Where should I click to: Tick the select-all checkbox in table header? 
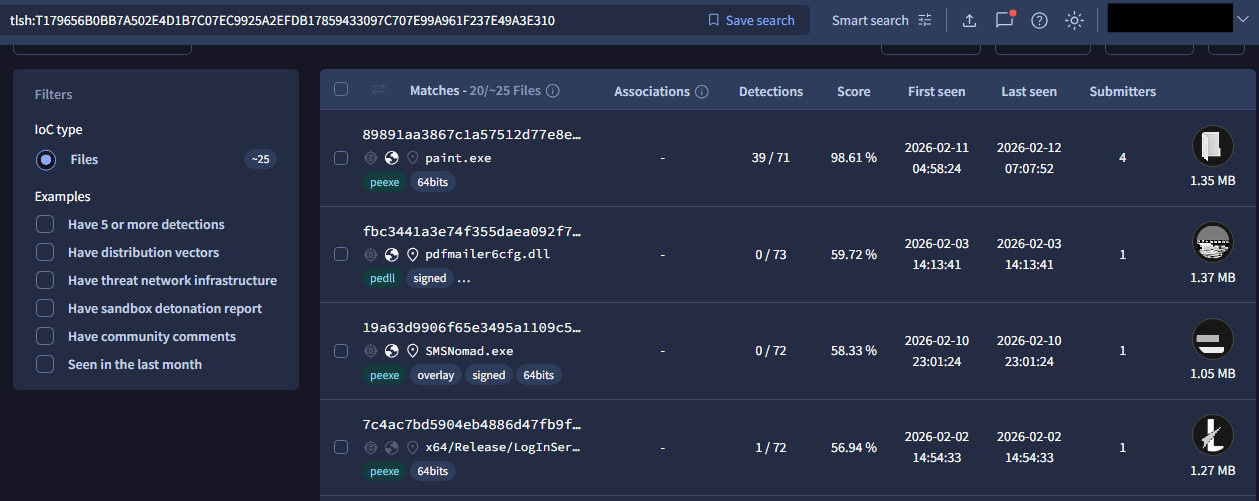tap(341, 89)
